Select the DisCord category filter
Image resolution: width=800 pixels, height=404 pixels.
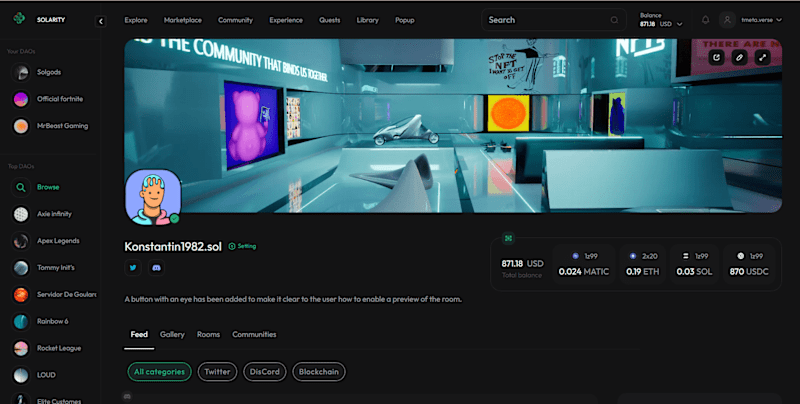click(265, 372)
